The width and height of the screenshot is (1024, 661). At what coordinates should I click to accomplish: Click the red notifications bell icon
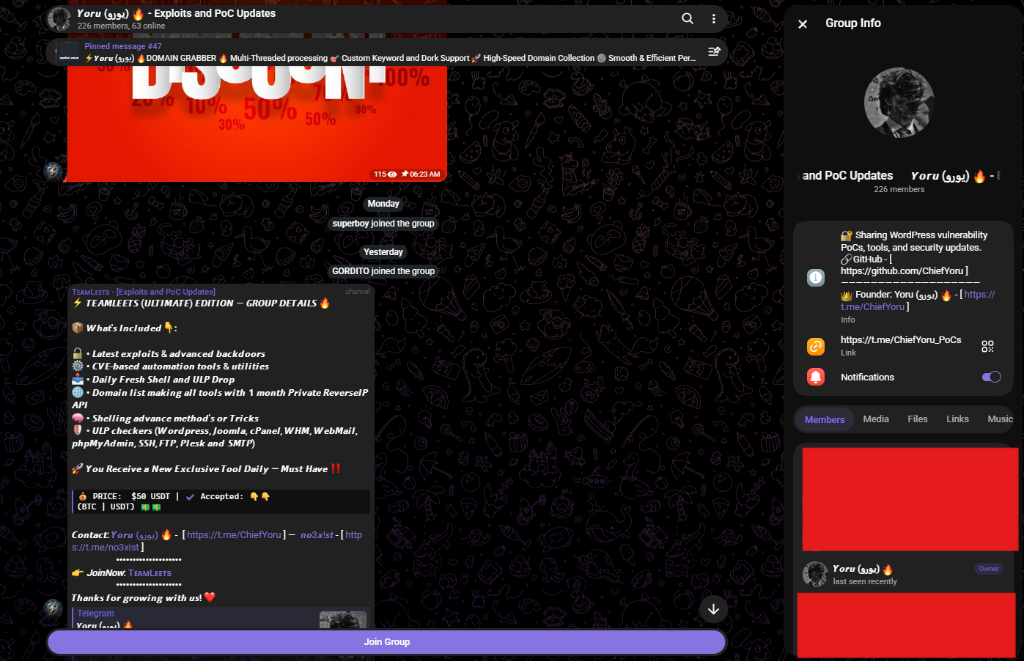click(x=816, y=377)
